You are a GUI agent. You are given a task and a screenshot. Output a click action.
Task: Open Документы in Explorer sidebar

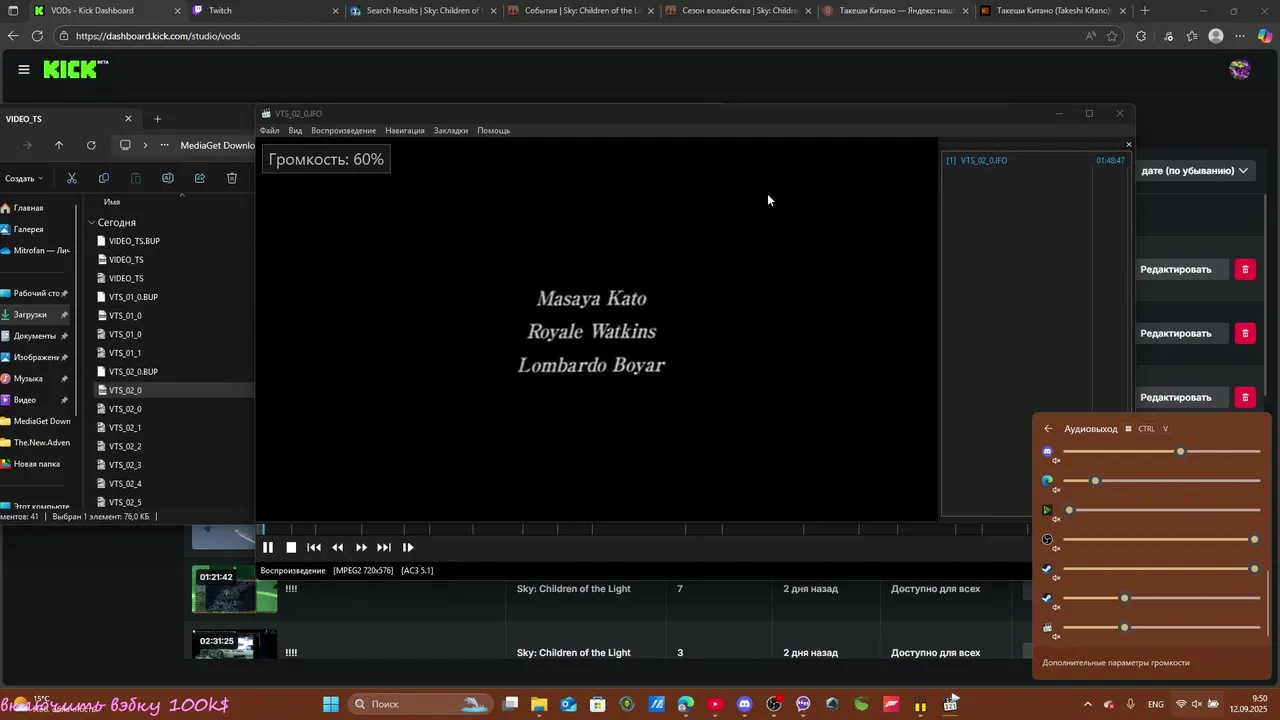pos(35,336)
